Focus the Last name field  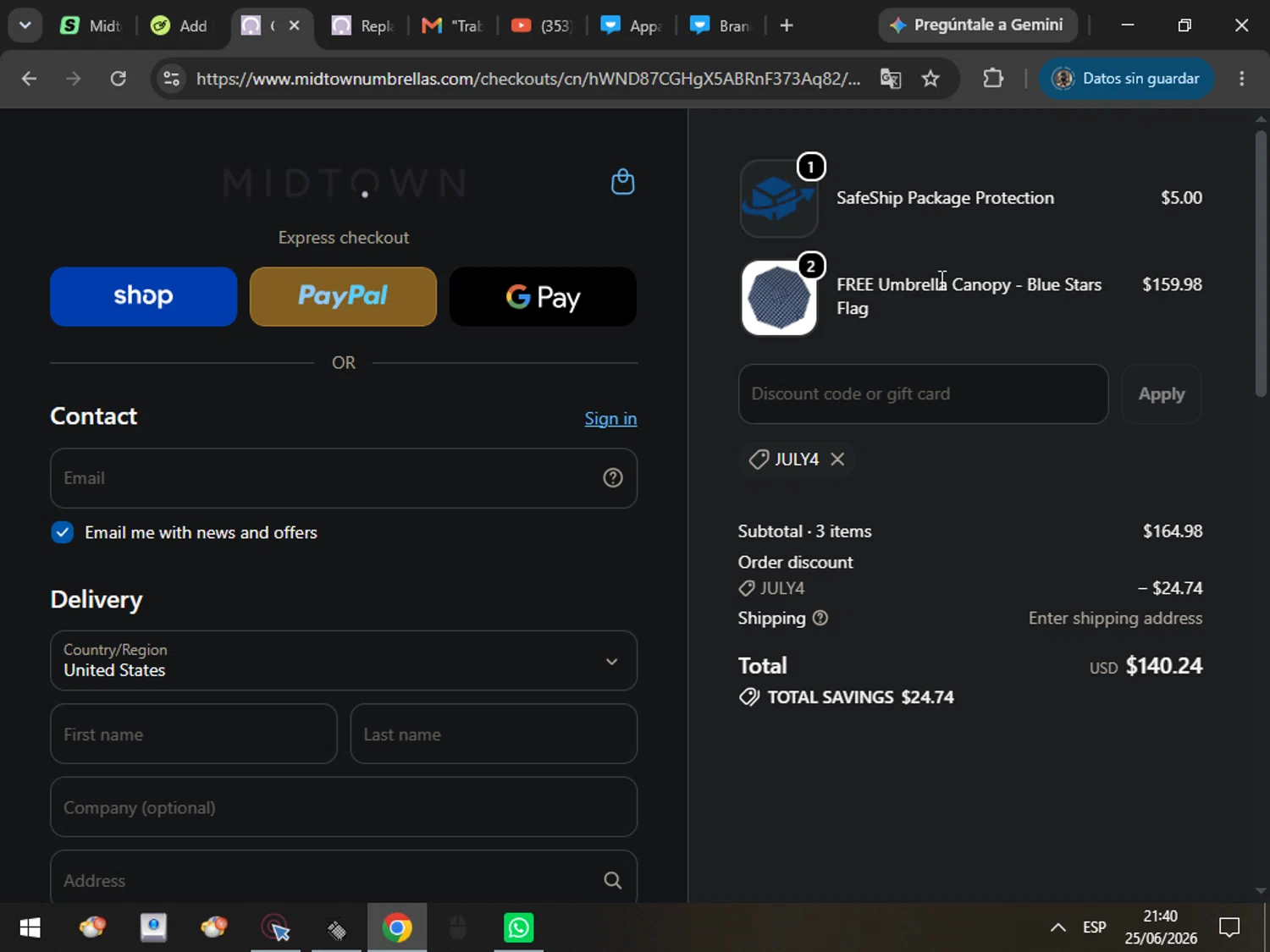[494, 734]
